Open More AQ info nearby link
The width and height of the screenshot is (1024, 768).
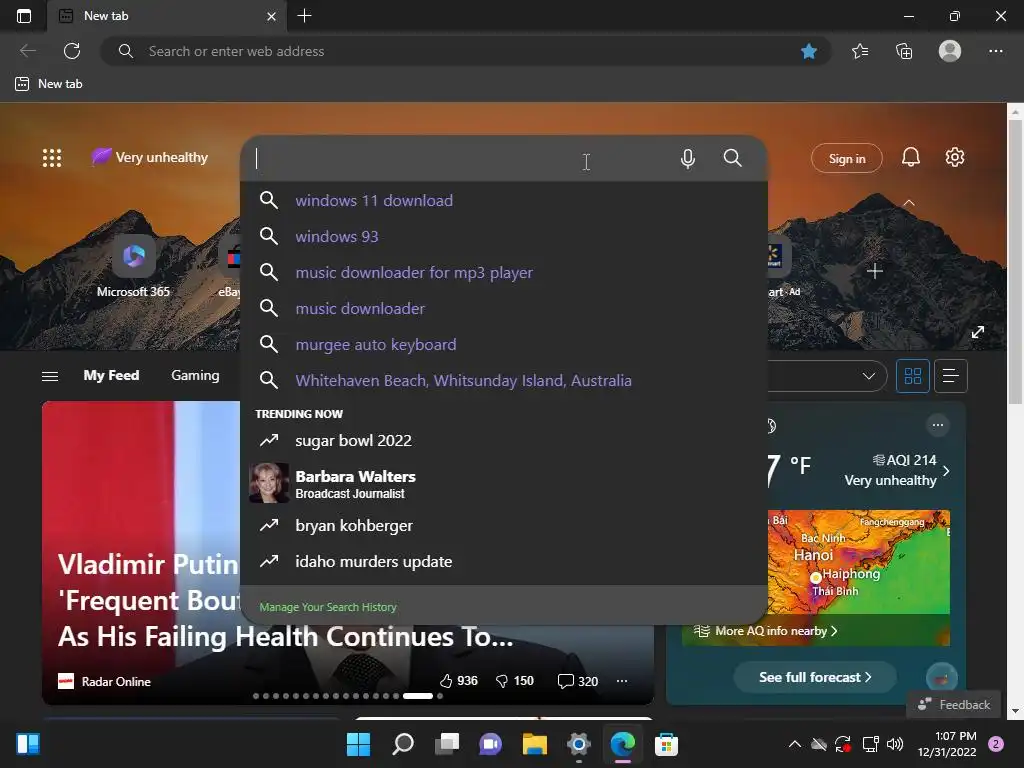(765, 631)
